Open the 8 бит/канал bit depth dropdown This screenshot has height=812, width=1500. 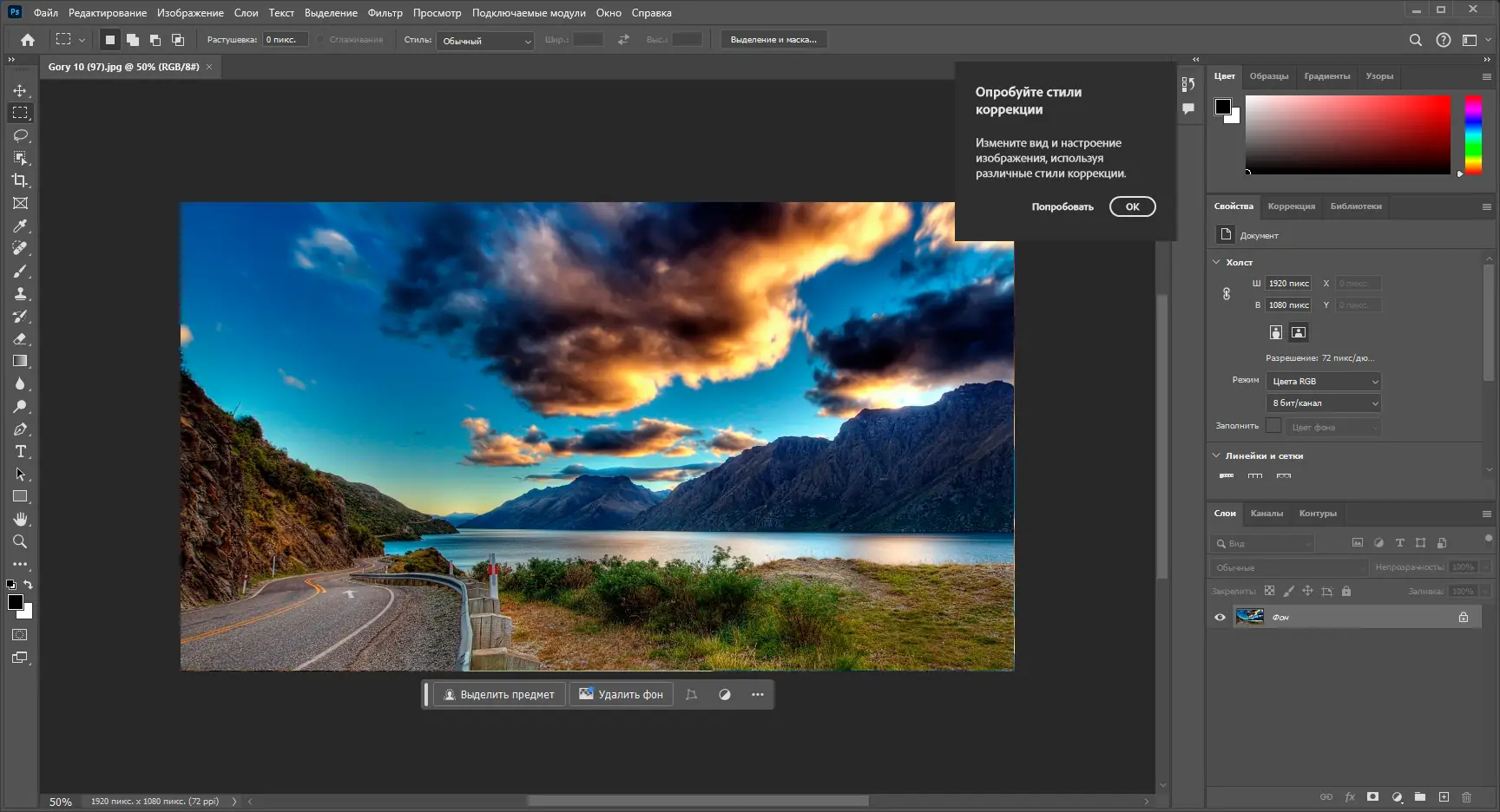[1323, 403]
